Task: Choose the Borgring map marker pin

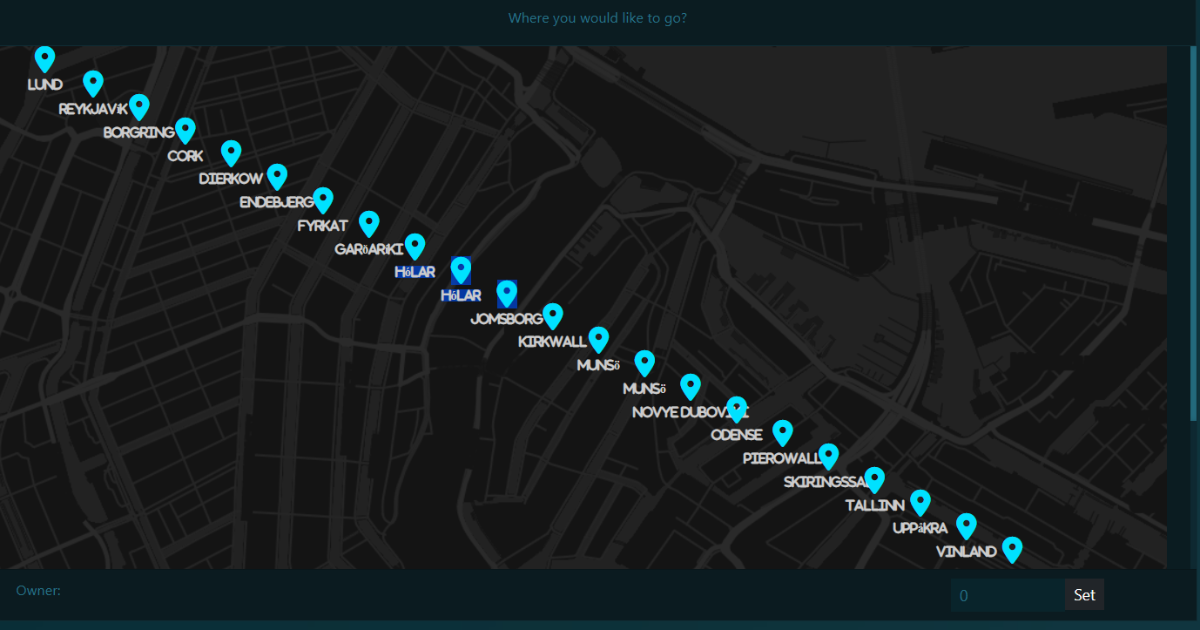Action: click(139, 106)
